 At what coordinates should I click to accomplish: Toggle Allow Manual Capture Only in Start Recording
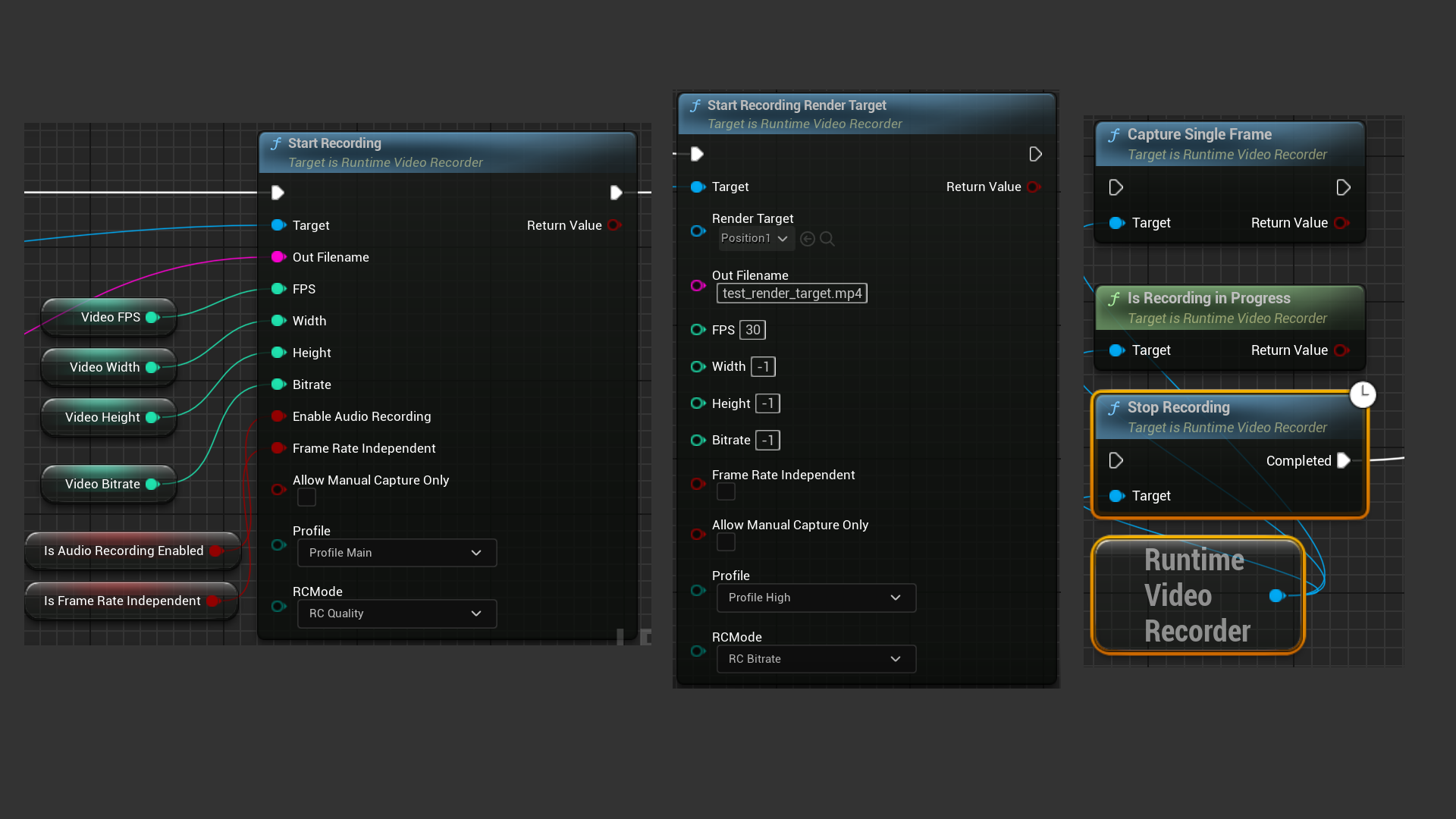tap(306, 497)
